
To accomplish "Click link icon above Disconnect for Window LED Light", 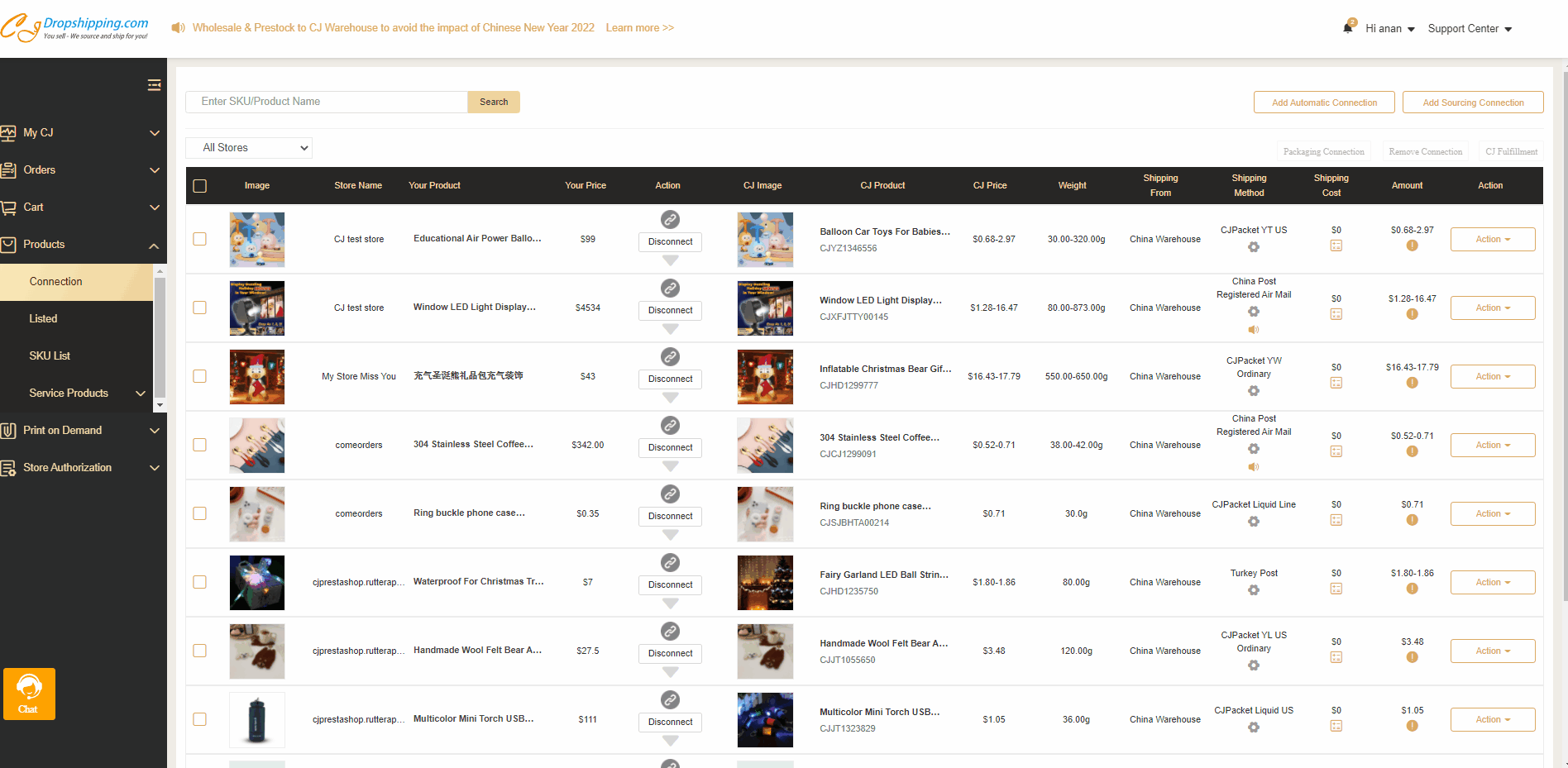I will tap(670, 289).
